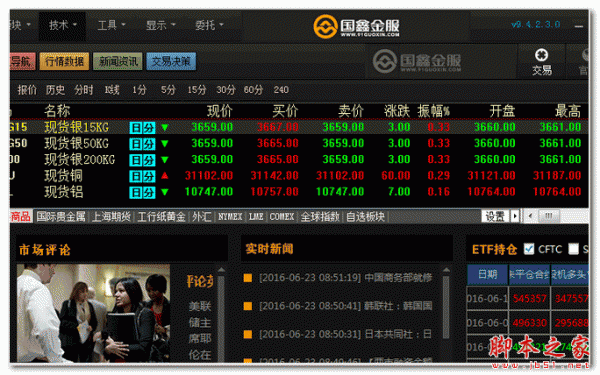This screenshot has height=375, width=600.
Task: Open the NYMEX market tab
Action: tap(230, 217)
